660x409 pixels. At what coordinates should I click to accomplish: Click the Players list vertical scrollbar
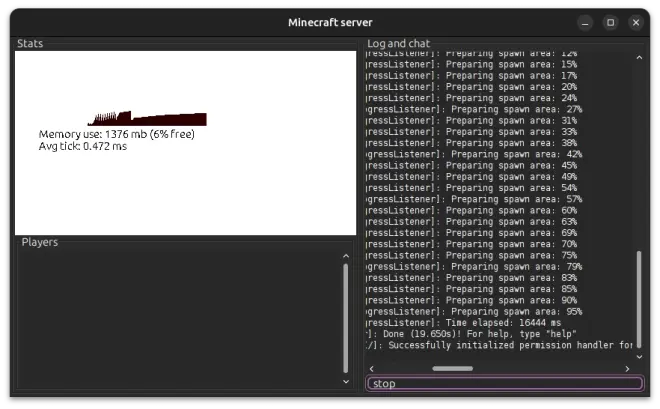tap(346, 319)
